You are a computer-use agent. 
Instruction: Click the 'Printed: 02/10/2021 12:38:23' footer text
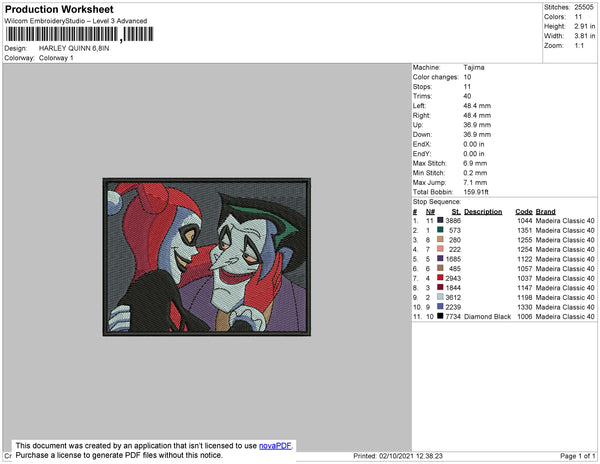click(x=398, y=456)
